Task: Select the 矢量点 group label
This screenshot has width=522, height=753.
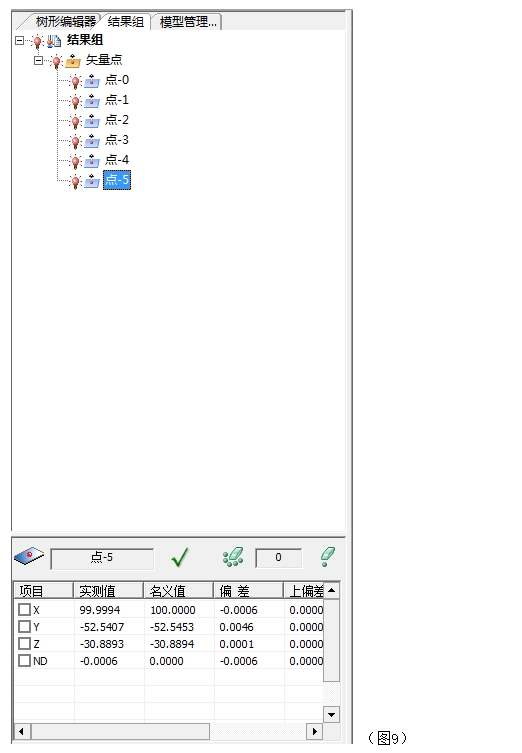Action: [x=104, y=60]
